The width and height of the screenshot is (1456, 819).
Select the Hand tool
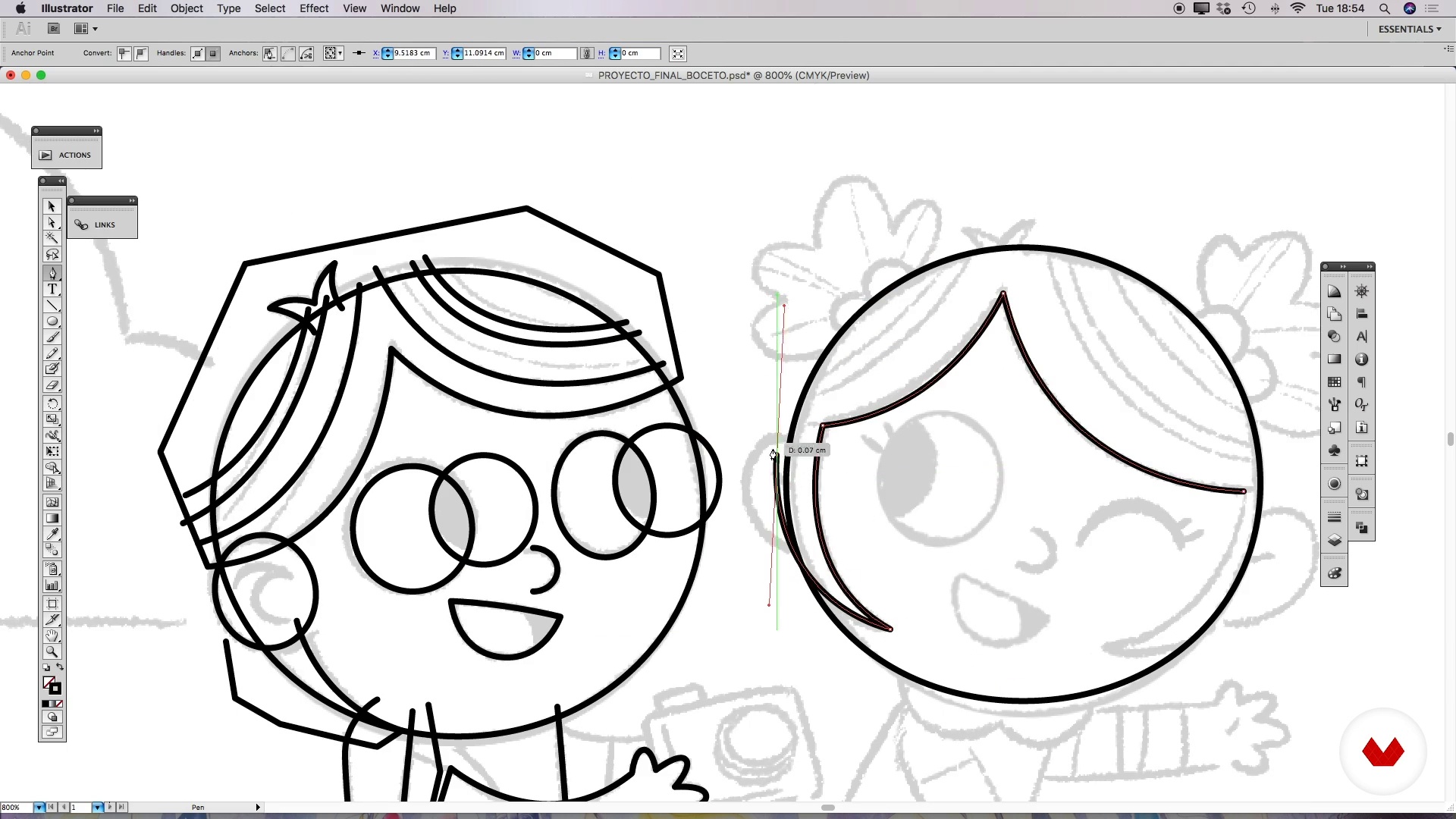(52, 635)
